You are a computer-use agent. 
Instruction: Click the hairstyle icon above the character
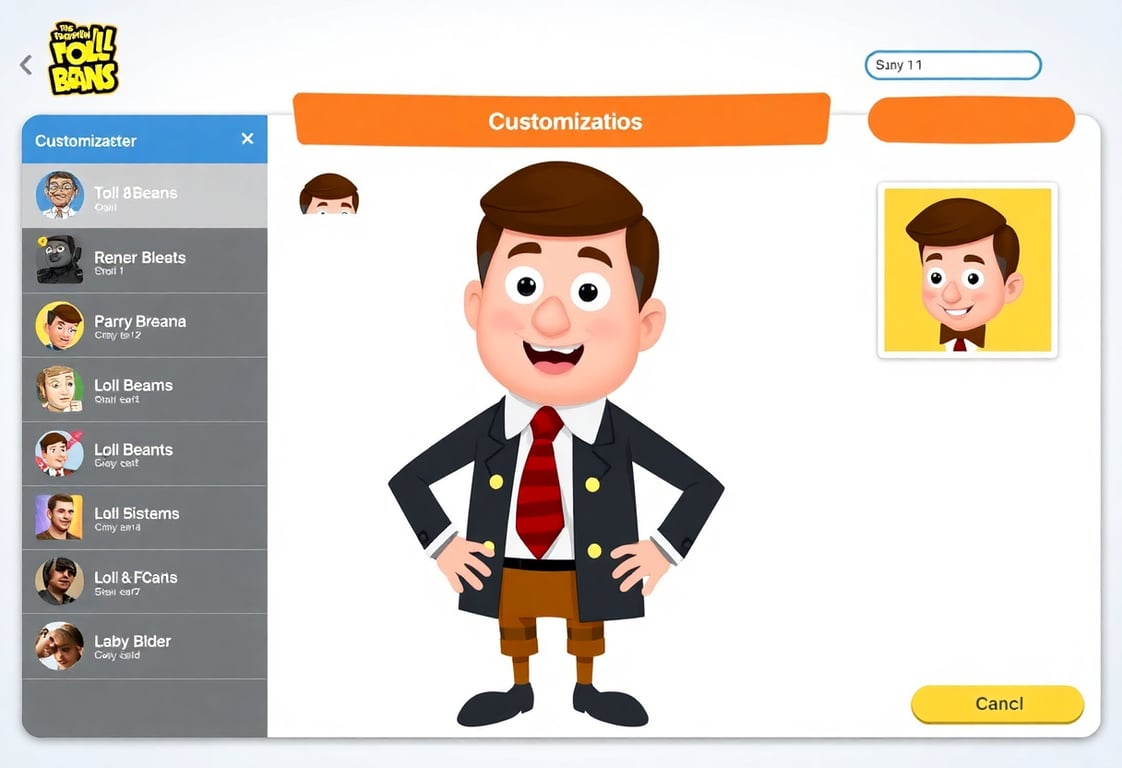click(330, 193)
